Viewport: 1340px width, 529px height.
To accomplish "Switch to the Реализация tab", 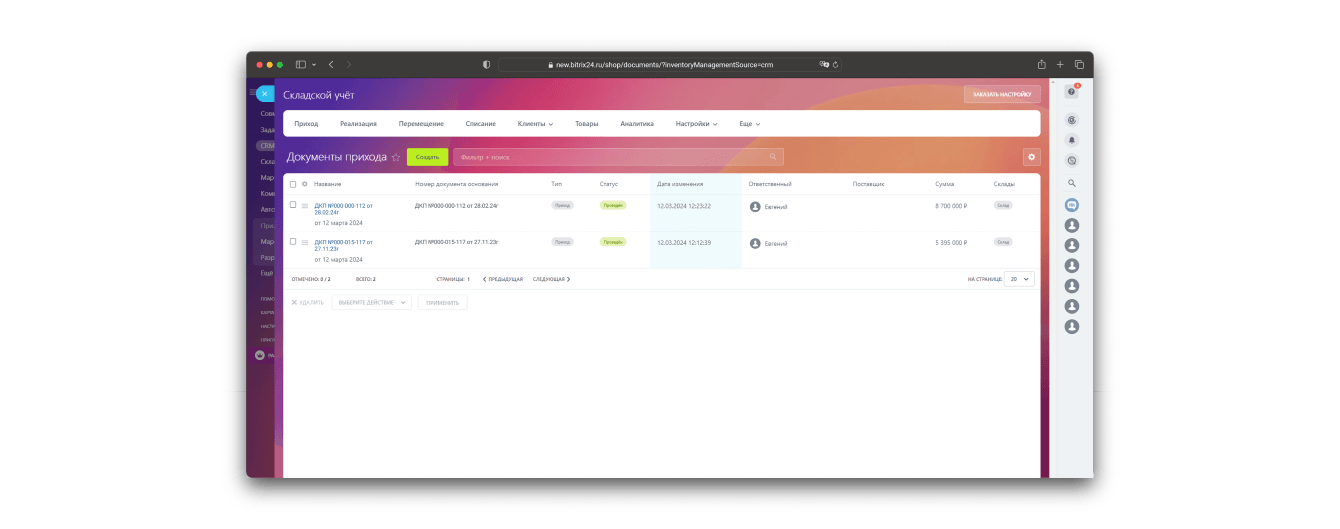I will (x=358, y=124).
